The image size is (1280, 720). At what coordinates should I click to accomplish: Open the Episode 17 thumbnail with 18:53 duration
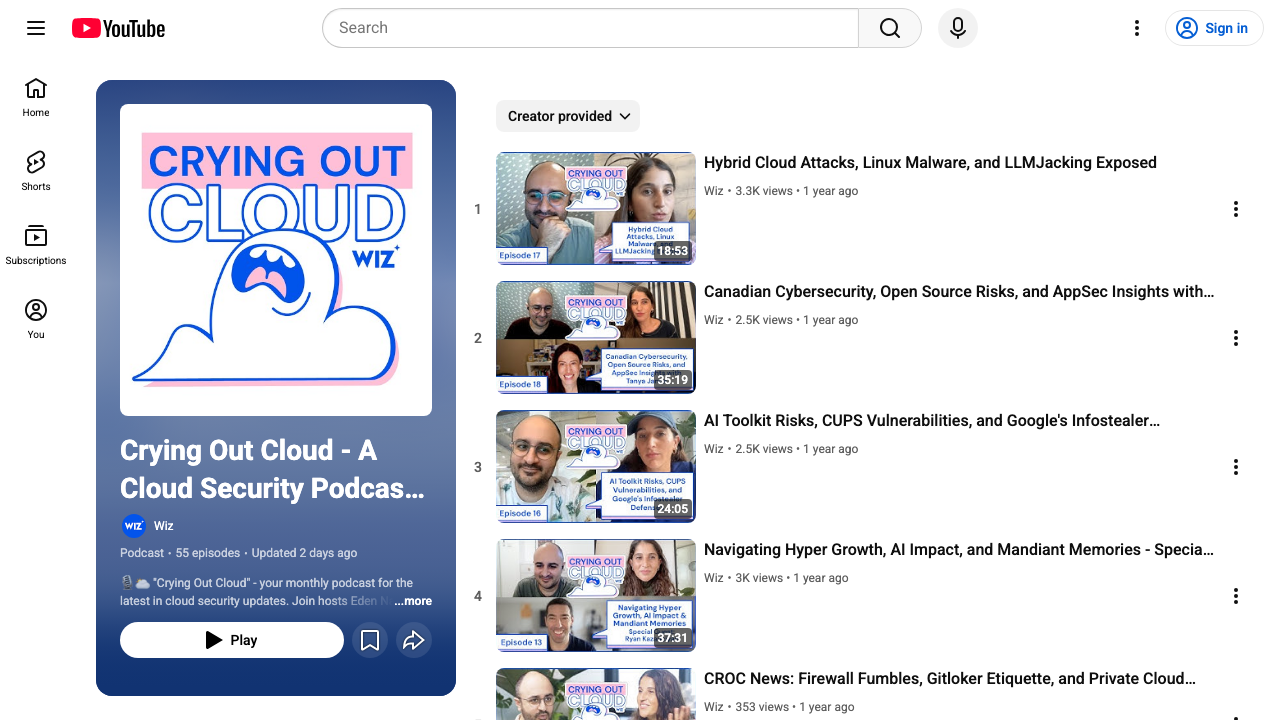(596, 208)
